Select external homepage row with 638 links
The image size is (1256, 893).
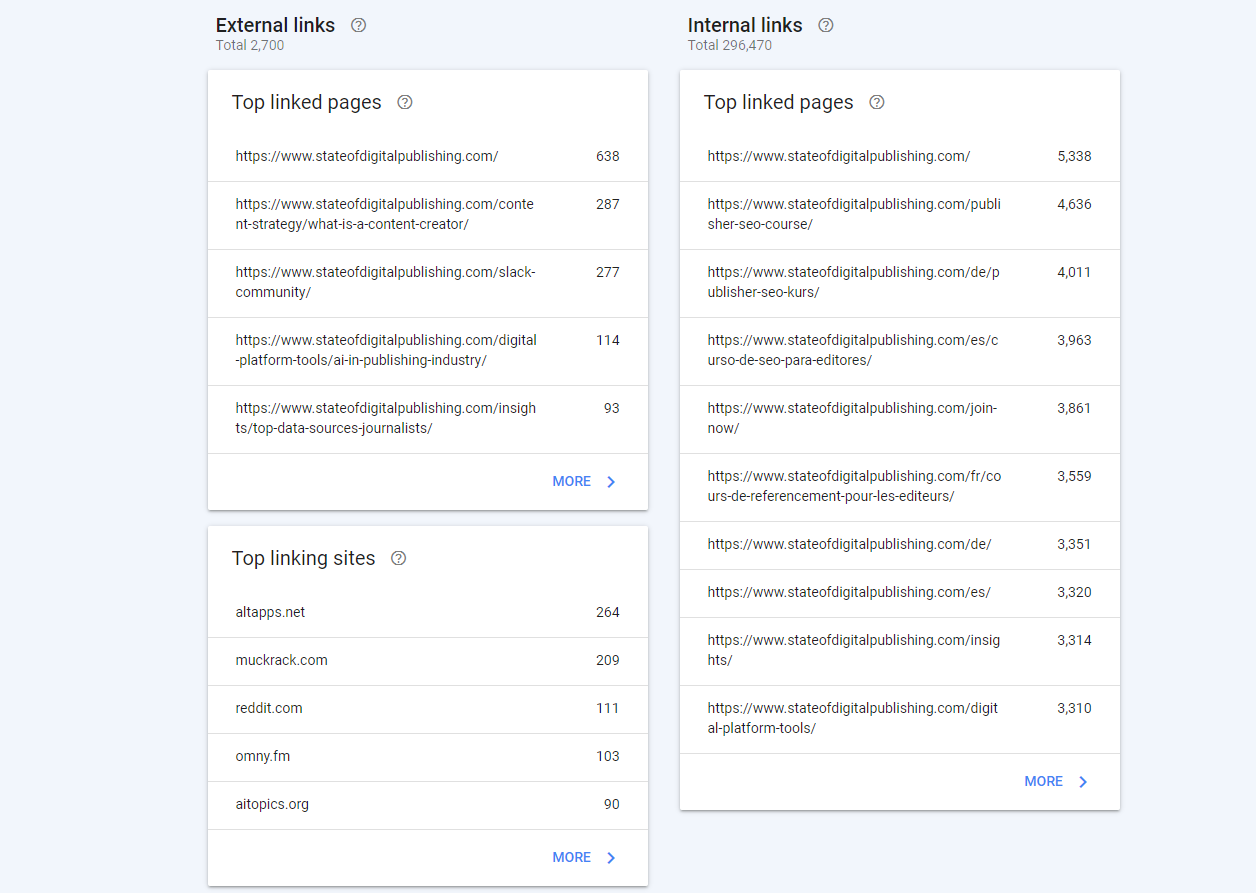click(428, 156)
